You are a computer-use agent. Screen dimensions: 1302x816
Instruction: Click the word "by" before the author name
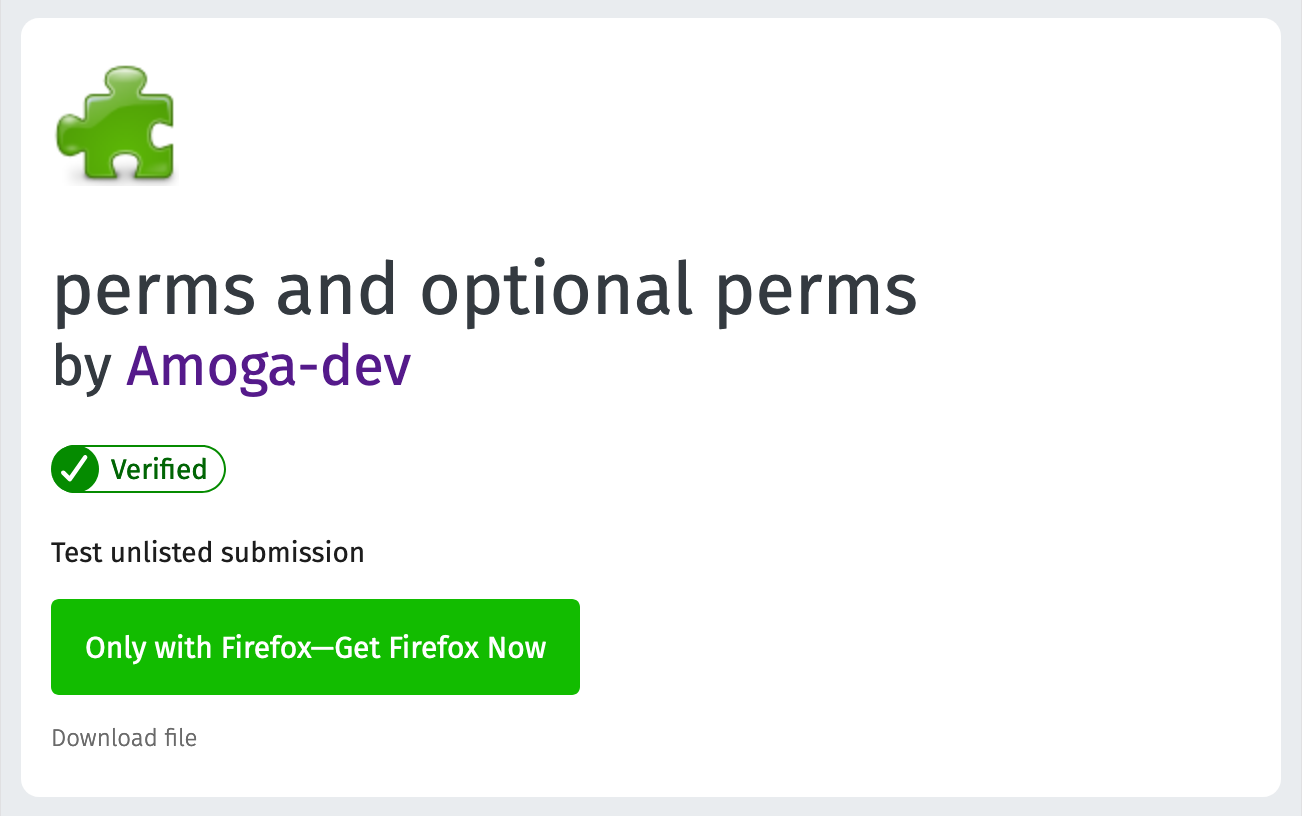(x=81, y=367)
